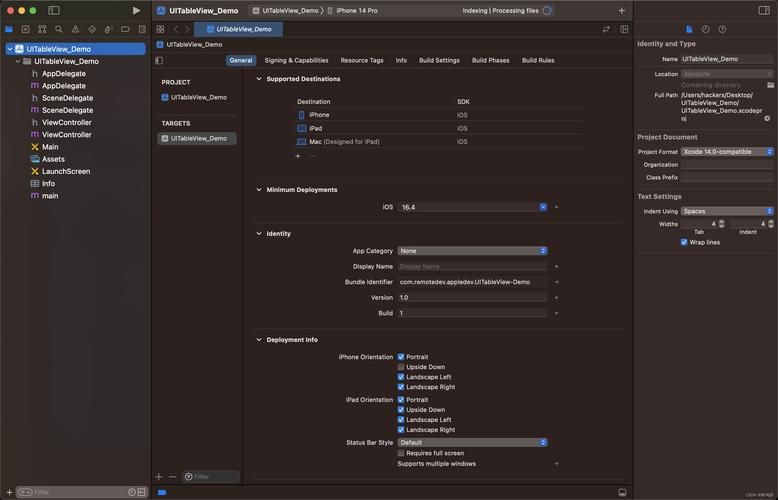Screen dimensions: 778x500
Task: Reveal Full Path in Finder arrow icon
Action: pyautogui.click(x=767, y=119)
